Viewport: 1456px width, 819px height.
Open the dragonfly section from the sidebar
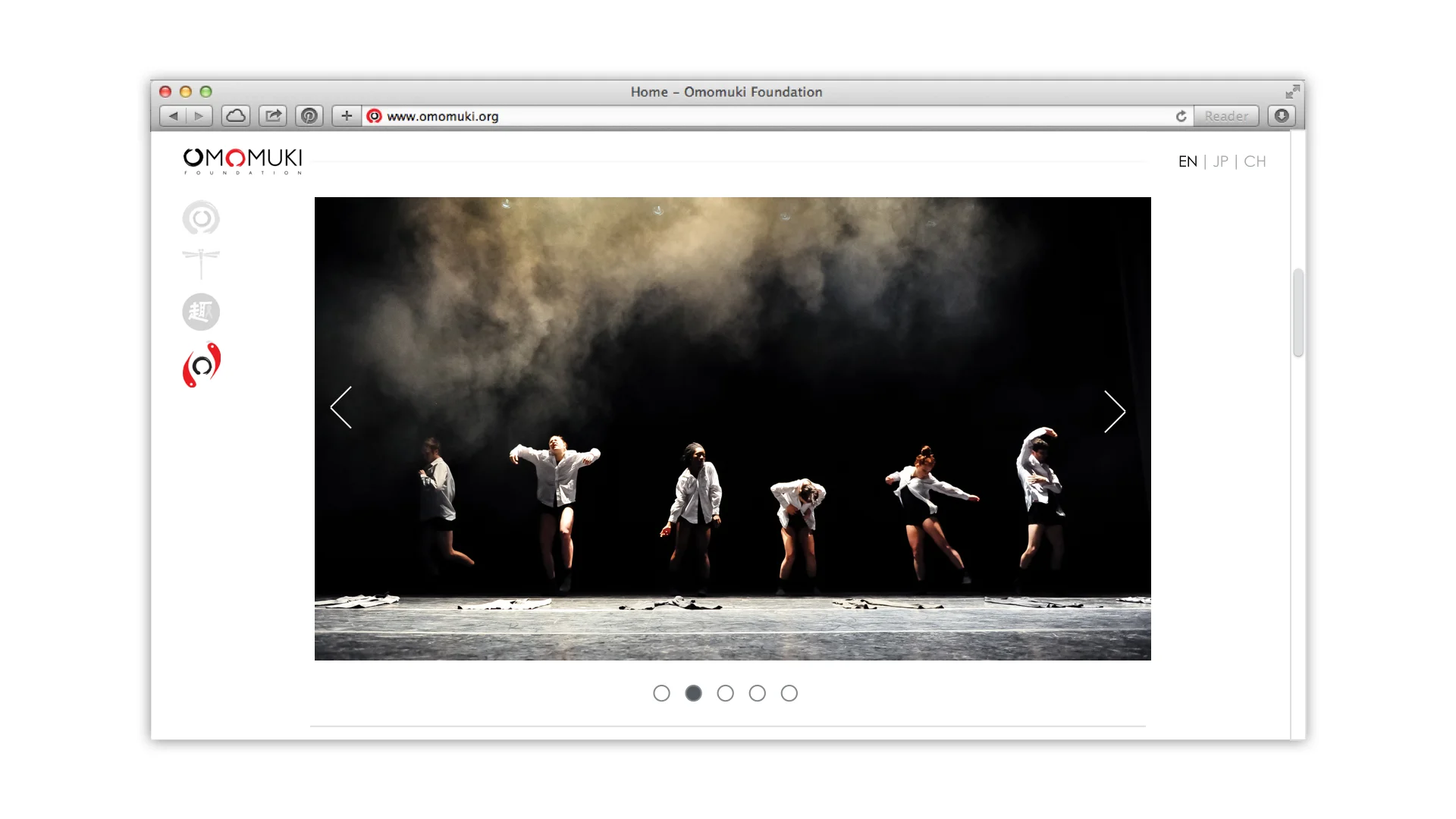201,264
